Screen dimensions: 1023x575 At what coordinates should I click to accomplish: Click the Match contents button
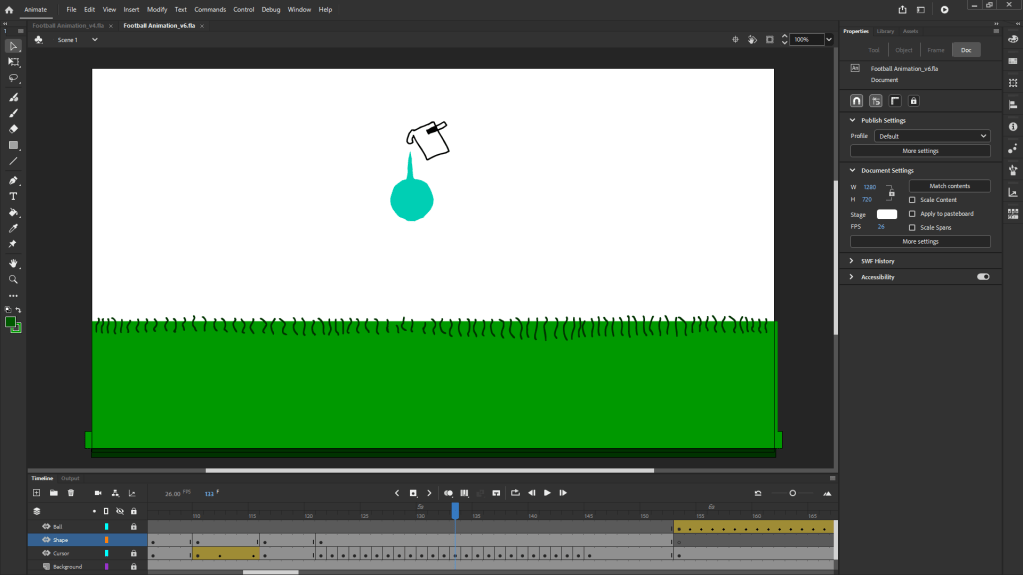coord(949,186)
